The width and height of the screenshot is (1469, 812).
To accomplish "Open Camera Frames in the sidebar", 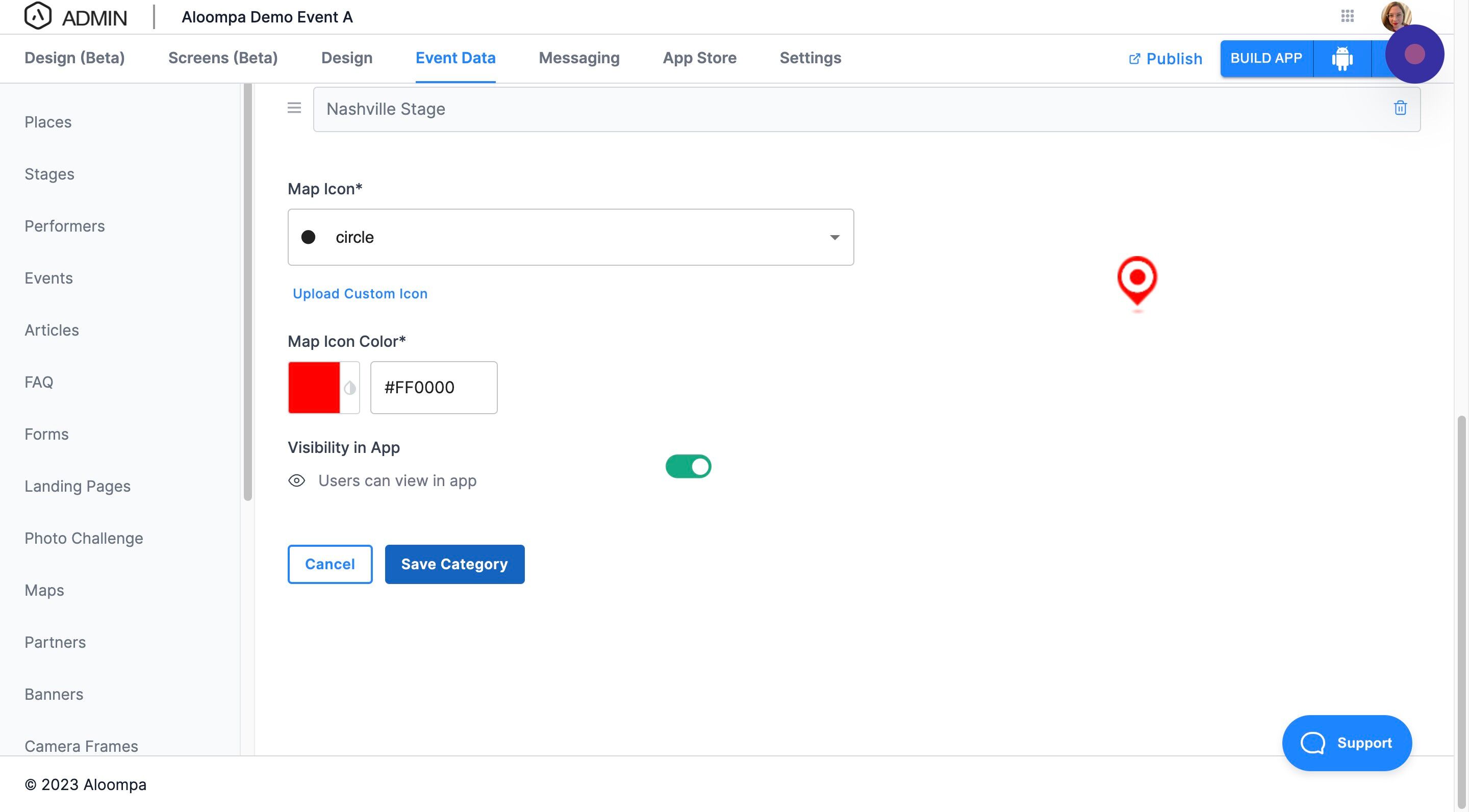I will point(82,746).
